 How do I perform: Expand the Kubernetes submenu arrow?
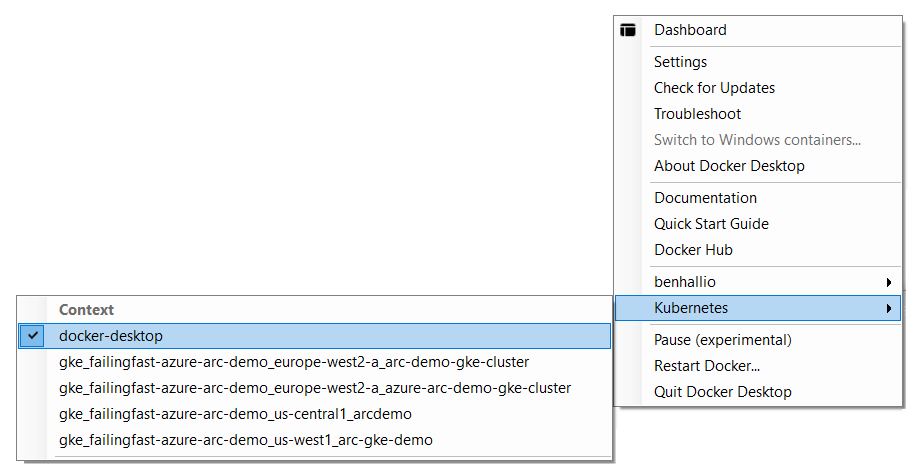point(888,308)
